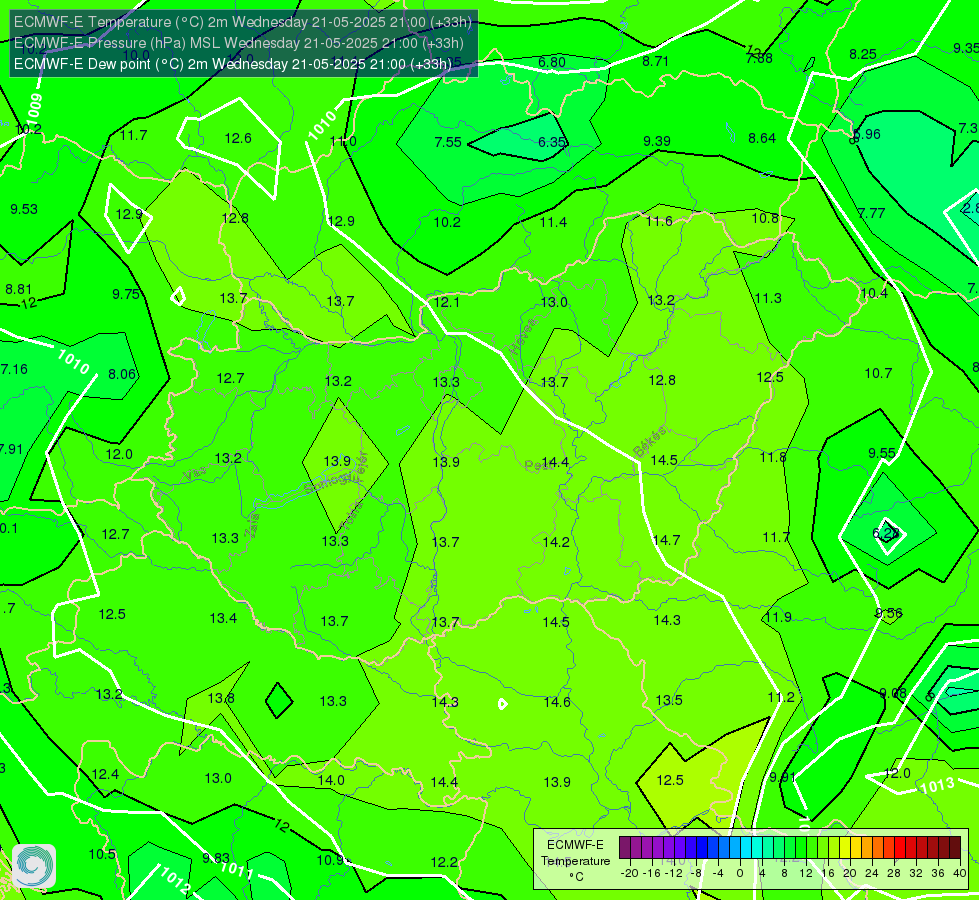Screen dimensions: 979x900
Task: Click the 10.7 temperature value
Action: pos(878,373)
